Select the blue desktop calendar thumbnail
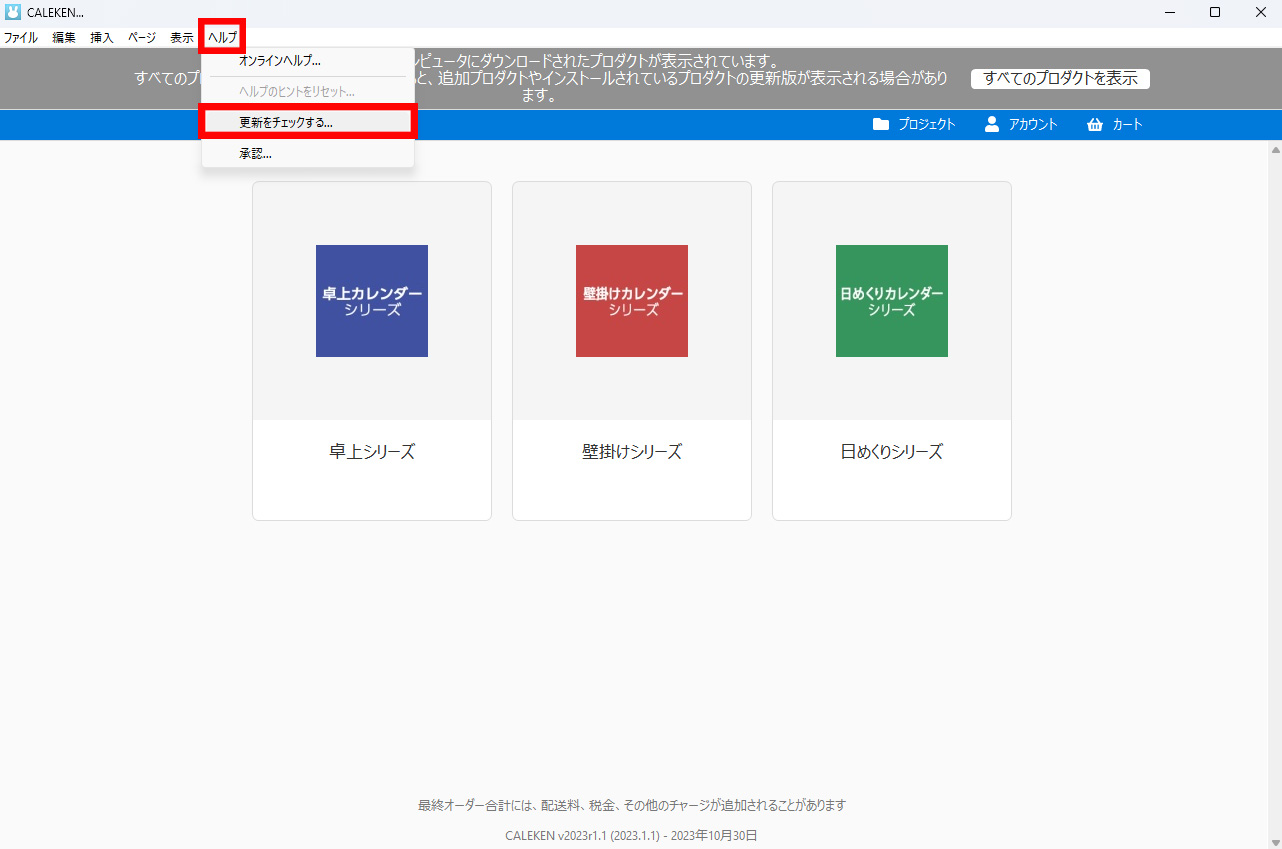The height and width of the screenshot is (849, 1282). (x=372, y=301)
